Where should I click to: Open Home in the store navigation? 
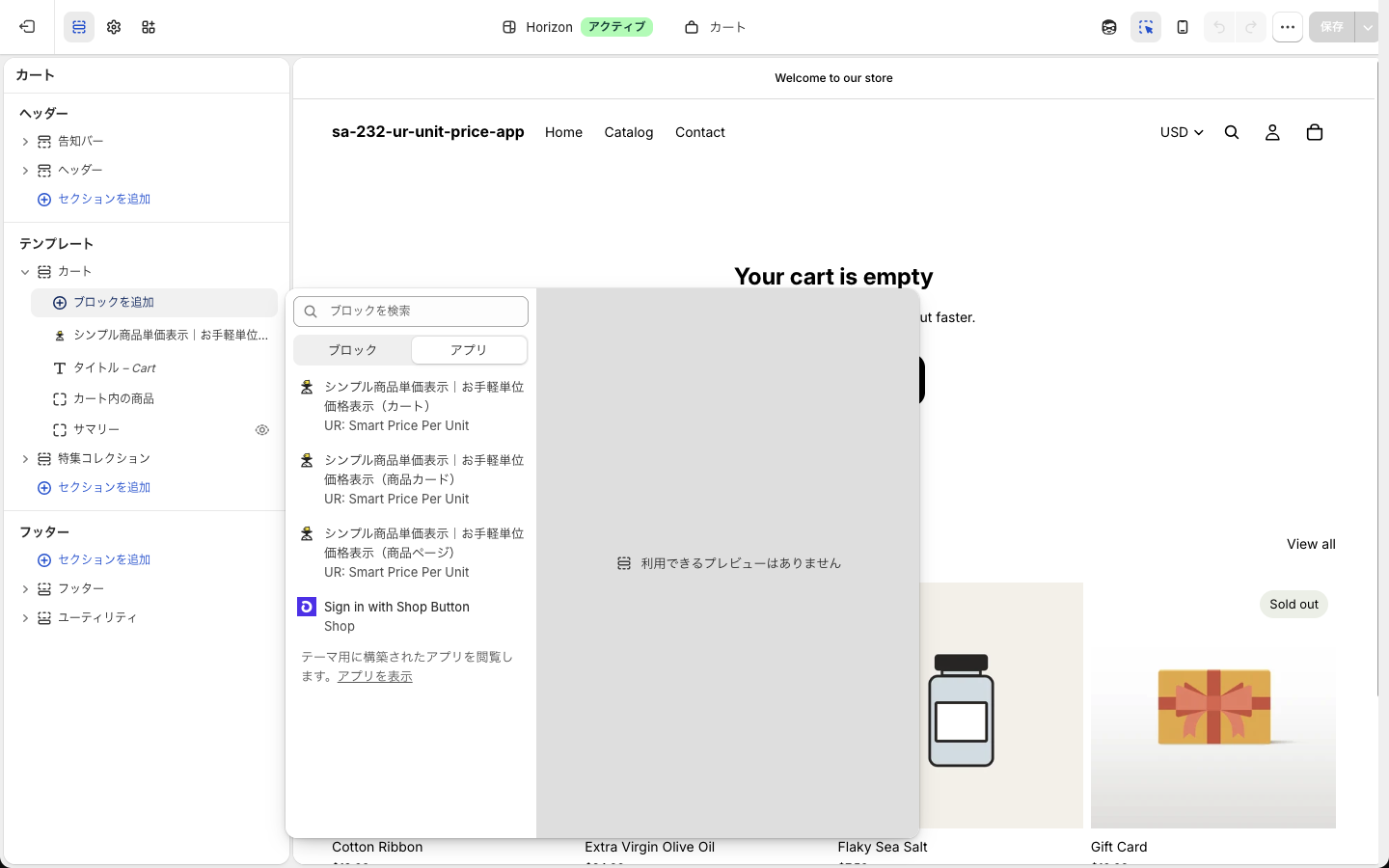pyautogui.click(x=563, y=133)
